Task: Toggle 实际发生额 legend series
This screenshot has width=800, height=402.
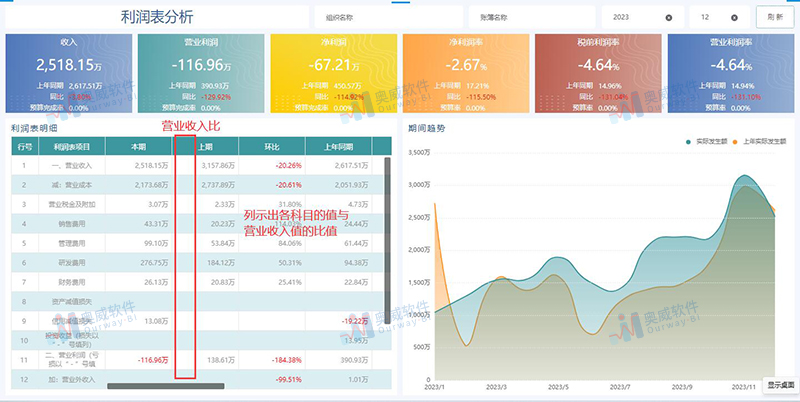Action: click(x=706, y=141)
